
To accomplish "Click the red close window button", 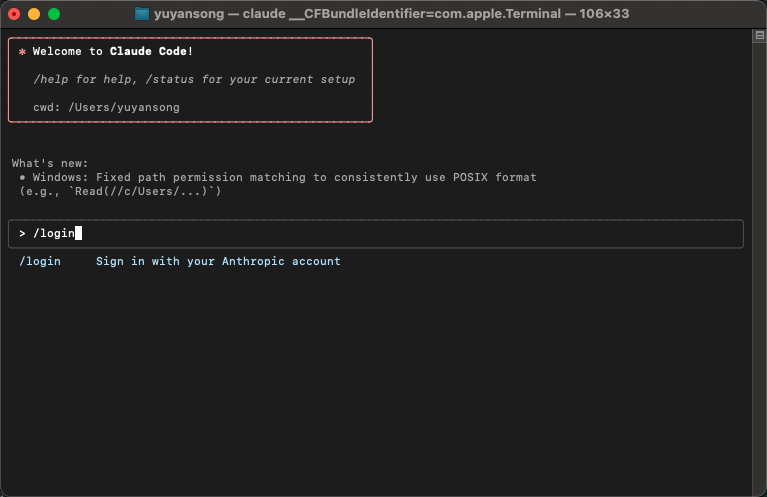I will [14, 14].
